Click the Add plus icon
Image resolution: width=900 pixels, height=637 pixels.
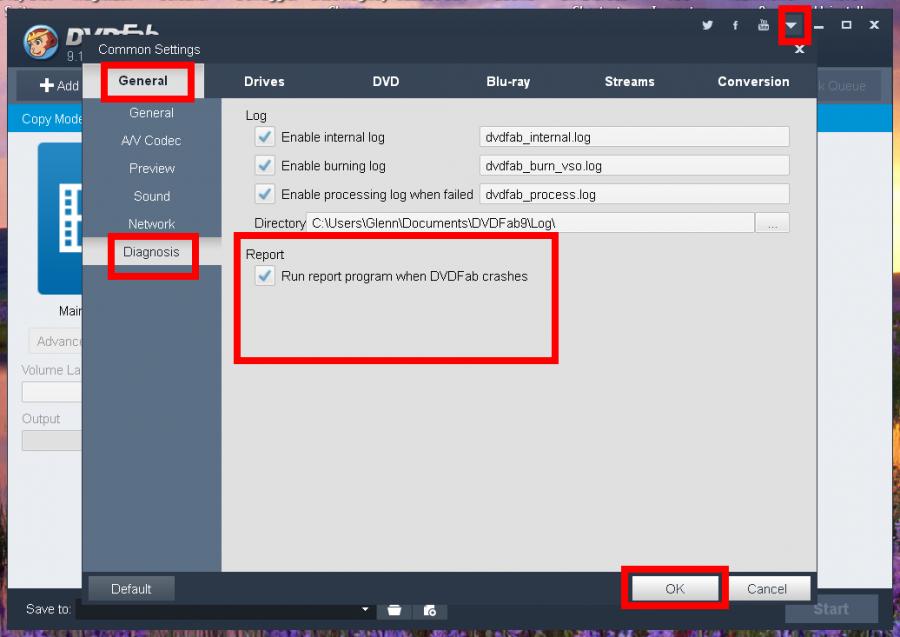click(46, 86)
